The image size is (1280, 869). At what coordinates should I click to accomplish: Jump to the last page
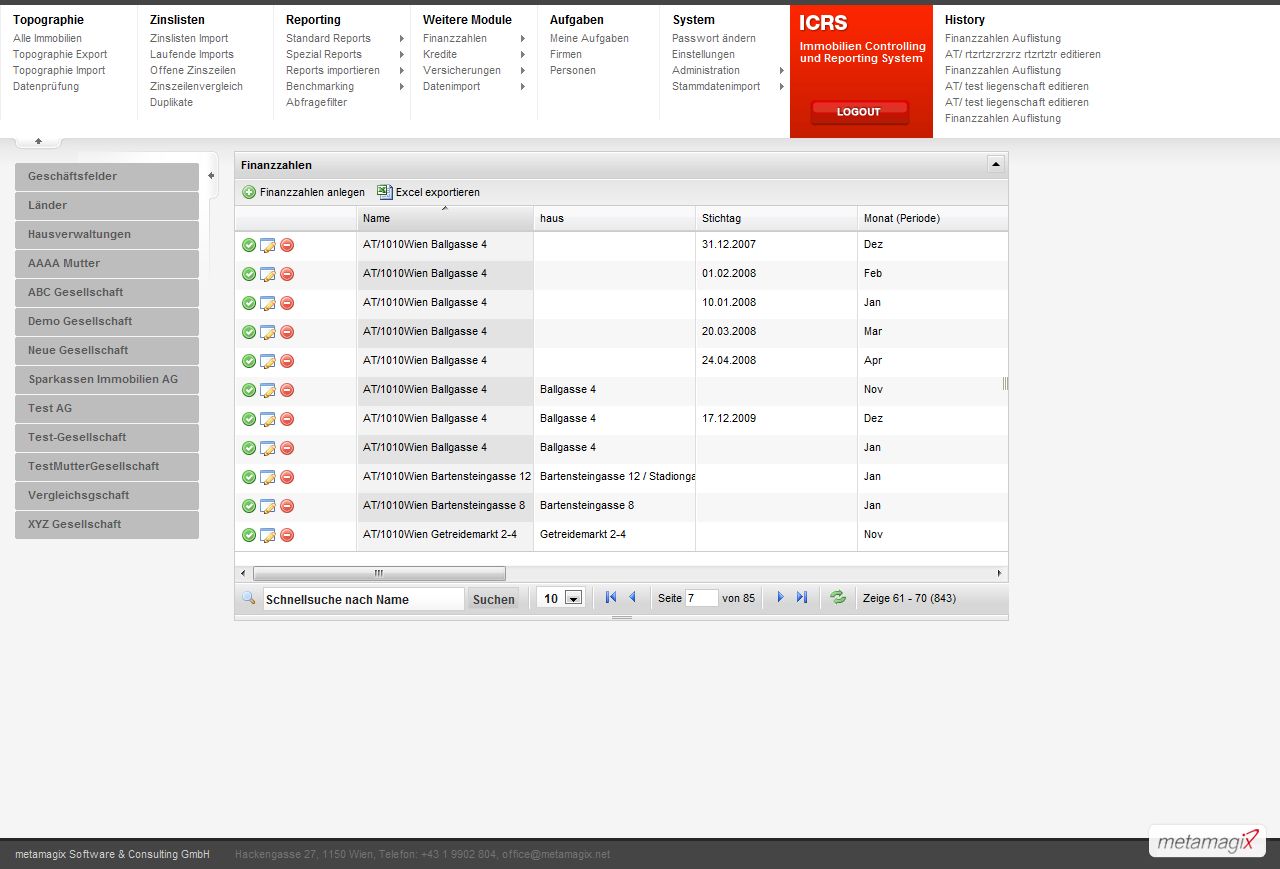pyautogui.click(x=801, y=597)
